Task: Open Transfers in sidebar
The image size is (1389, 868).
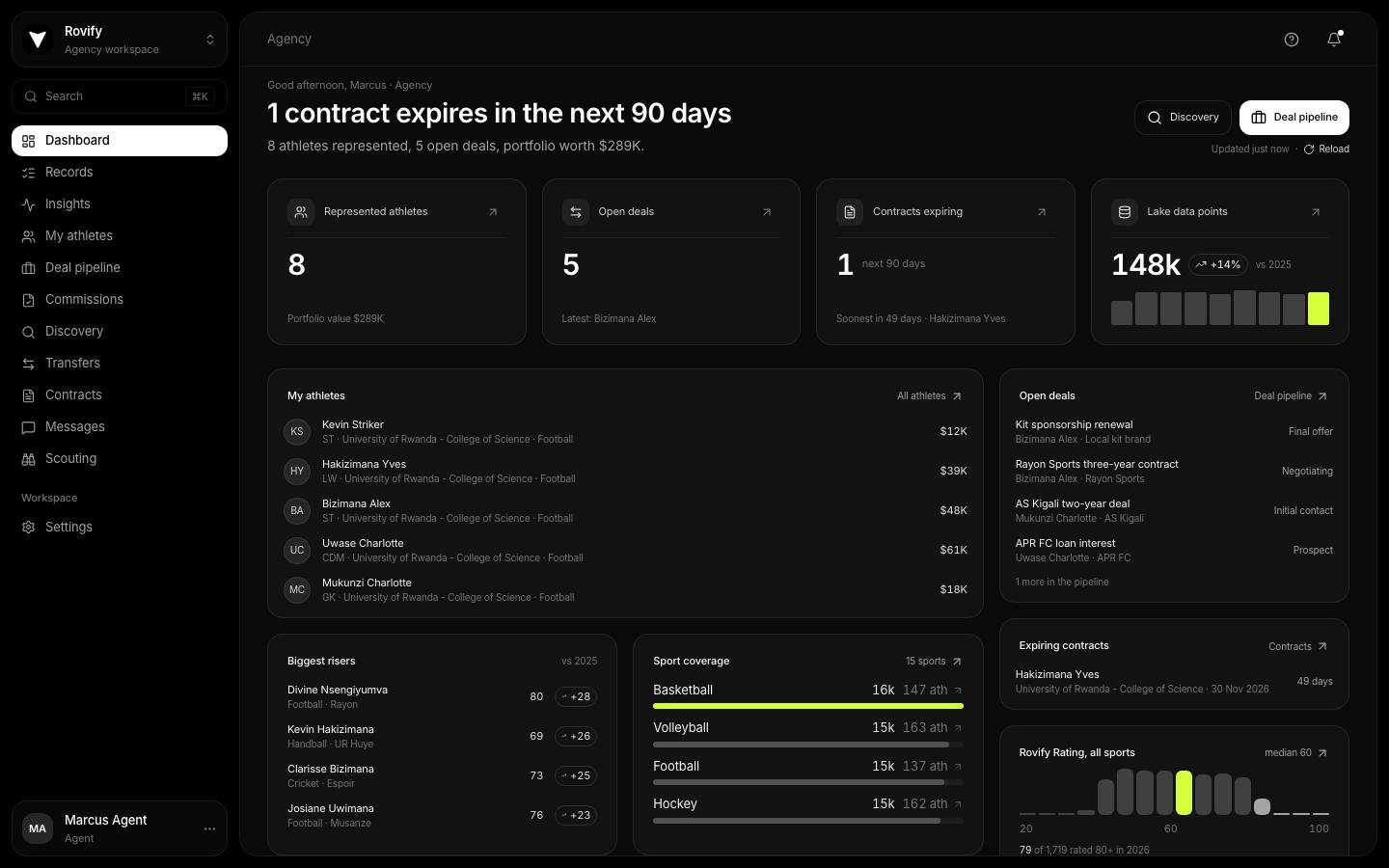Action: click(x=120, y=364)
